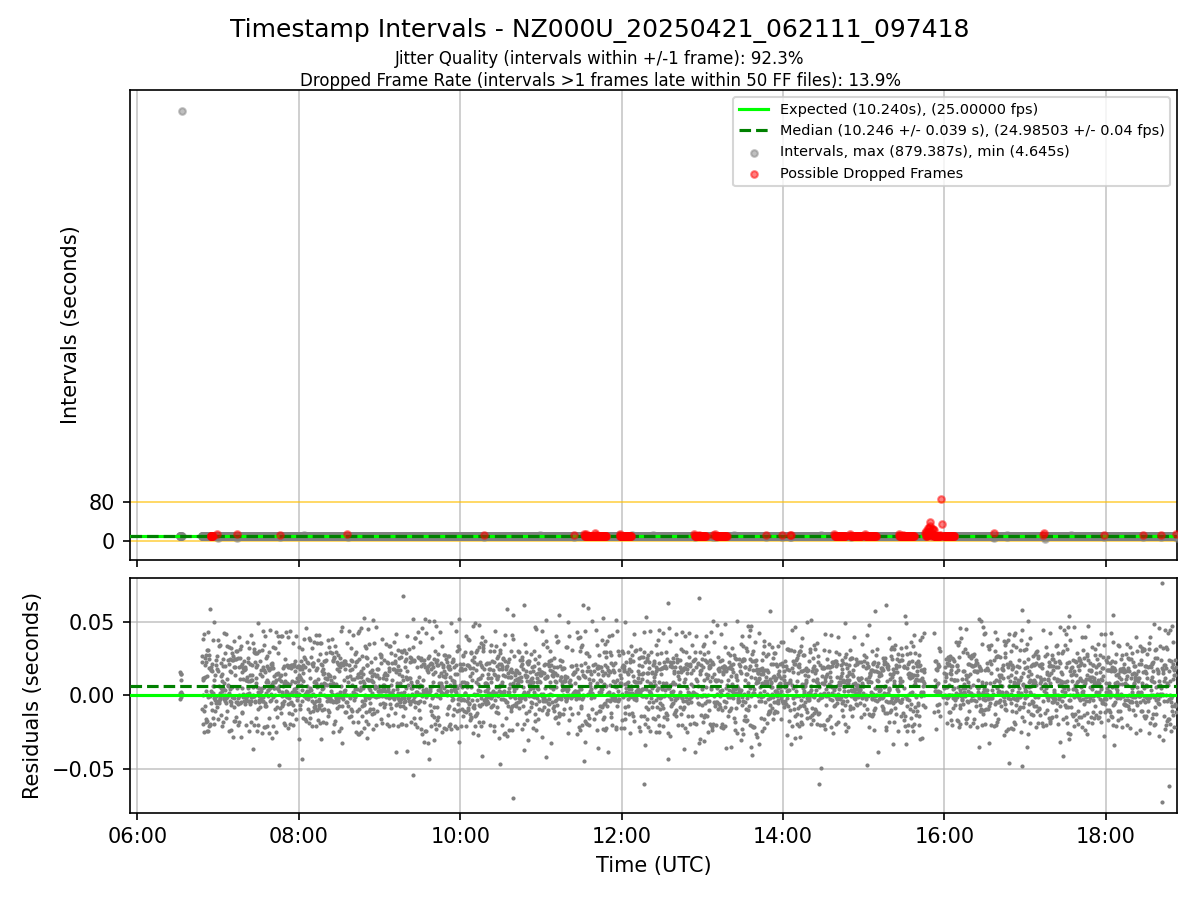The width and height of the screenshot is (1200, 900).
Task: Click the '80' tick label on the upper y-axis
Action: (x=102, y=503)
